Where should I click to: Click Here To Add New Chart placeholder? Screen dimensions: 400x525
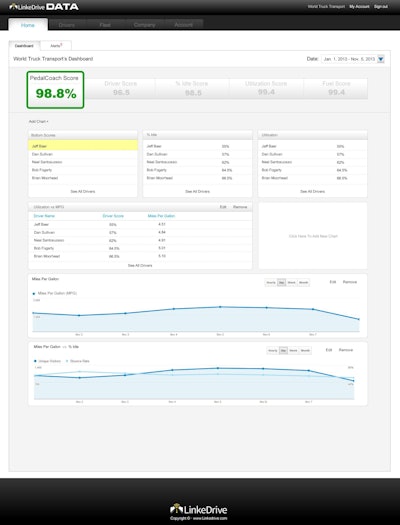(x=313, y=236)
